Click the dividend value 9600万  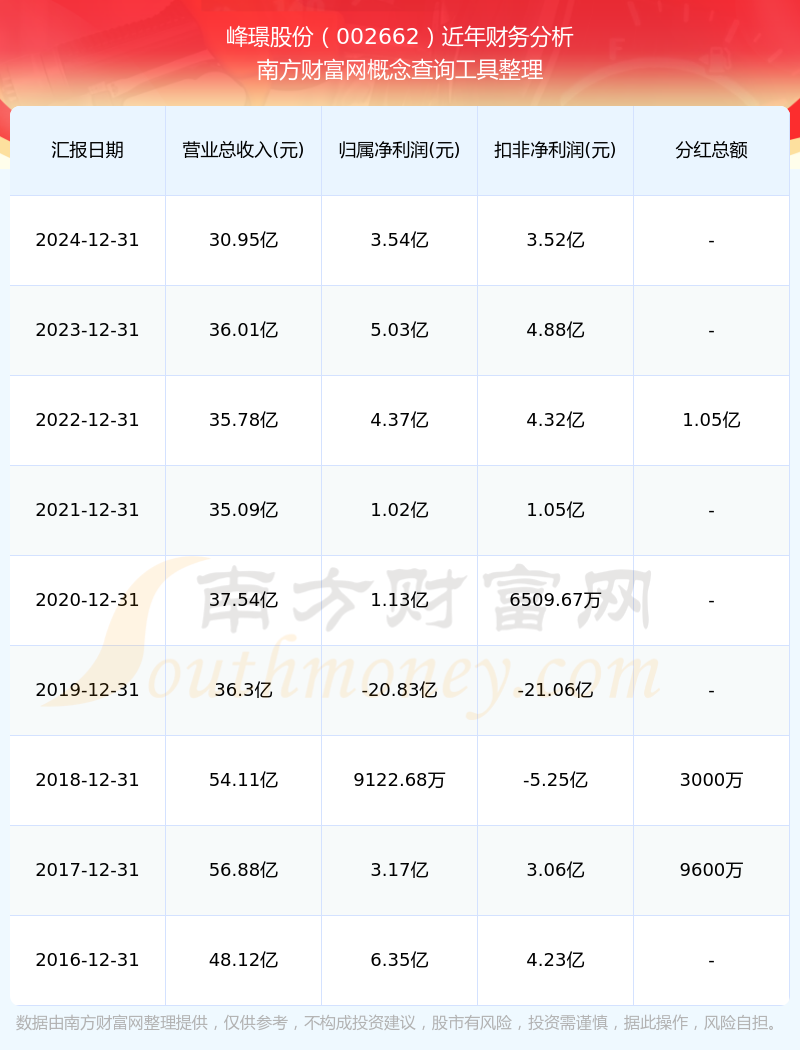coord(712,870)
